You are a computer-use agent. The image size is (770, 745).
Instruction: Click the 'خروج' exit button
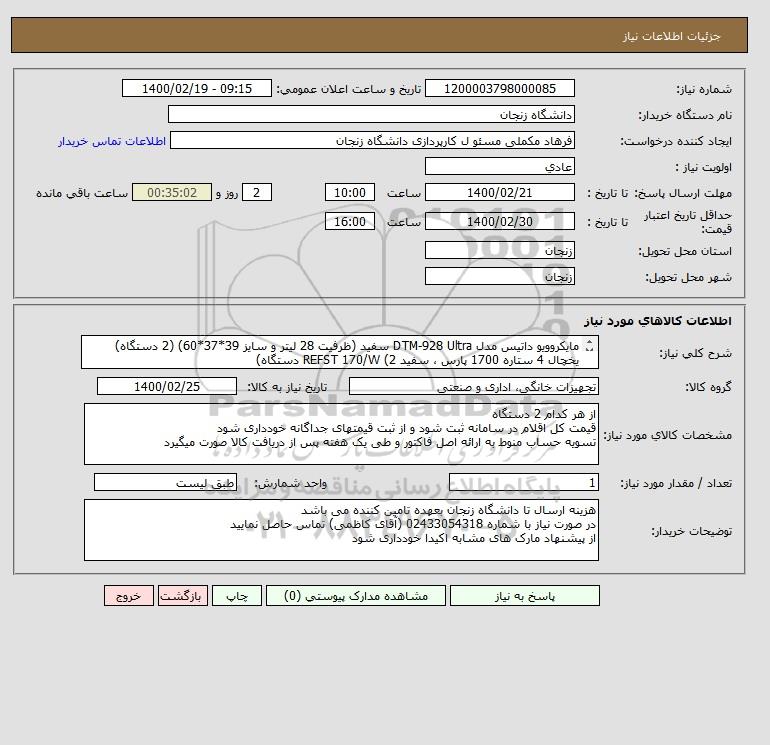pos(129,596)
